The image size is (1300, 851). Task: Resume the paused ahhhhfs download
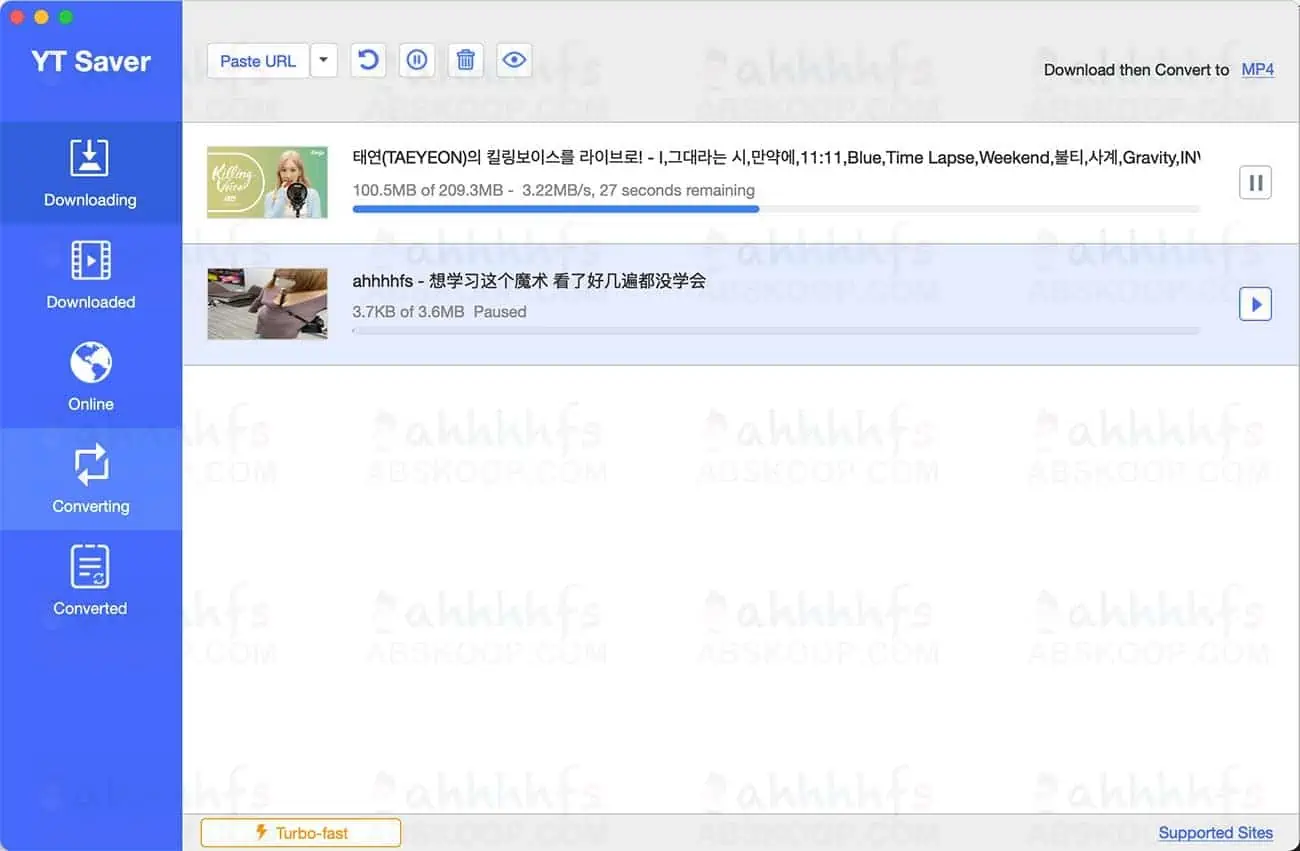point(1255,304)
